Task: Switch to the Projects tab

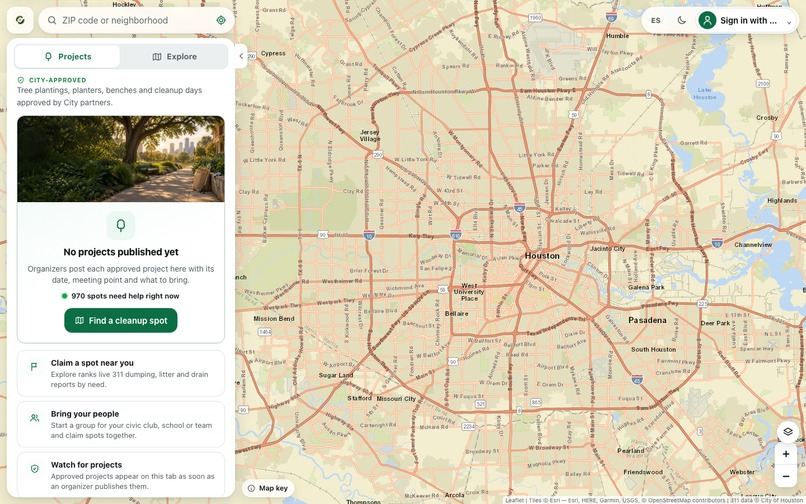Action: pos(67,57)
